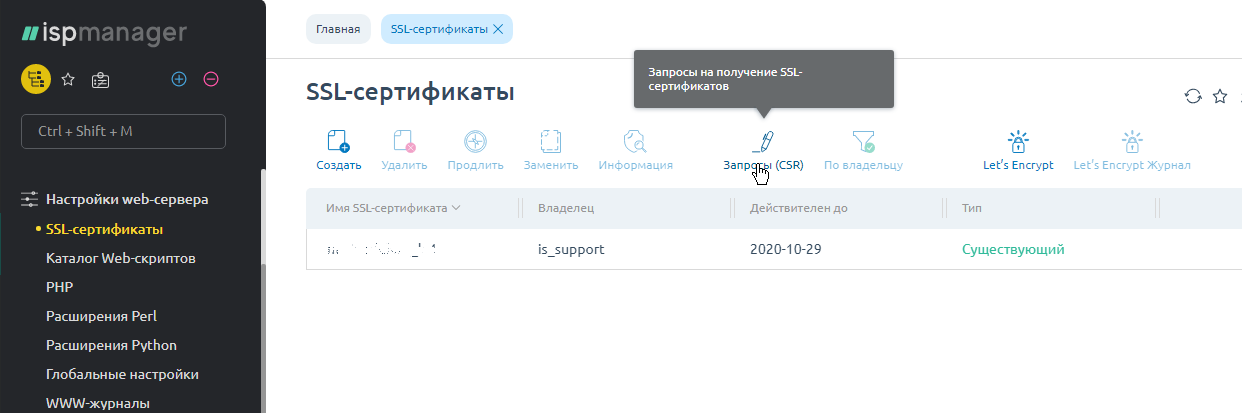Click the is_support owner cell
The image size is (1242, 413).
point(571,249)
